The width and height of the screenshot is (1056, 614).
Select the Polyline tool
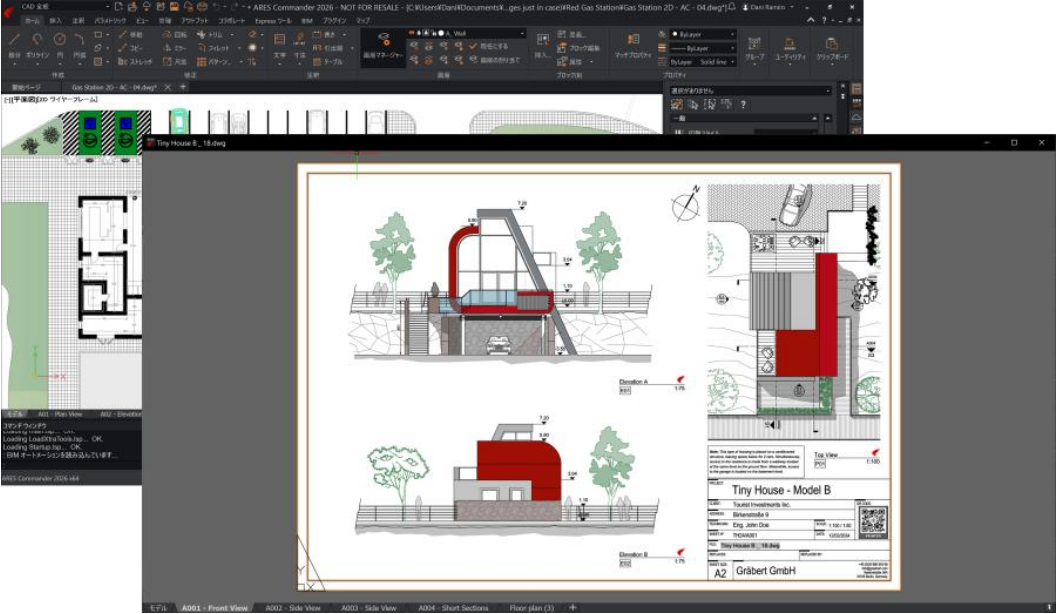click(x=38, y=42)
